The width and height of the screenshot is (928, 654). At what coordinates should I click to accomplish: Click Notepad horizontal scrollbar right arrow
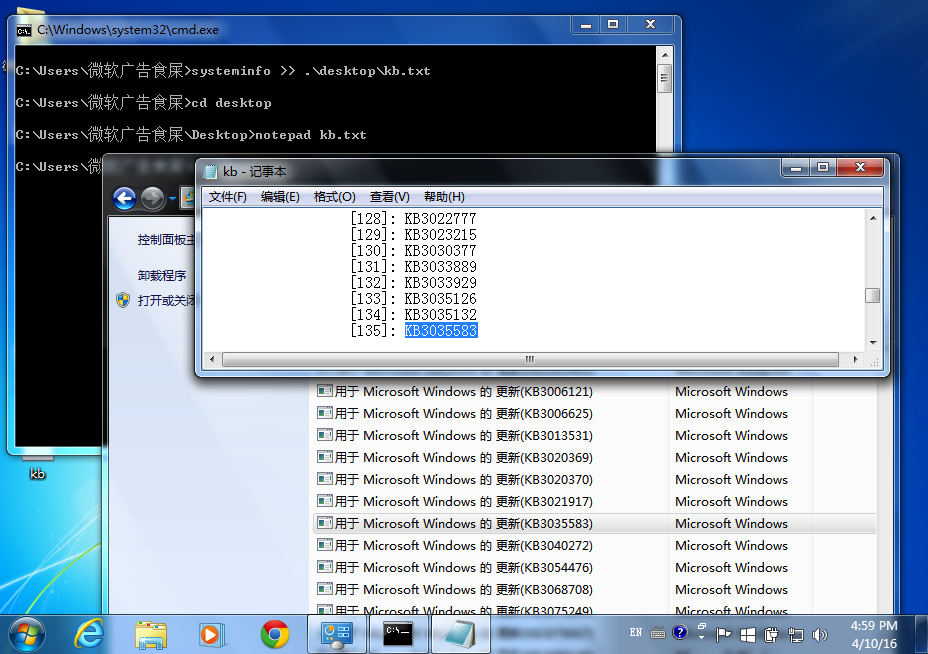click(855, 359)
